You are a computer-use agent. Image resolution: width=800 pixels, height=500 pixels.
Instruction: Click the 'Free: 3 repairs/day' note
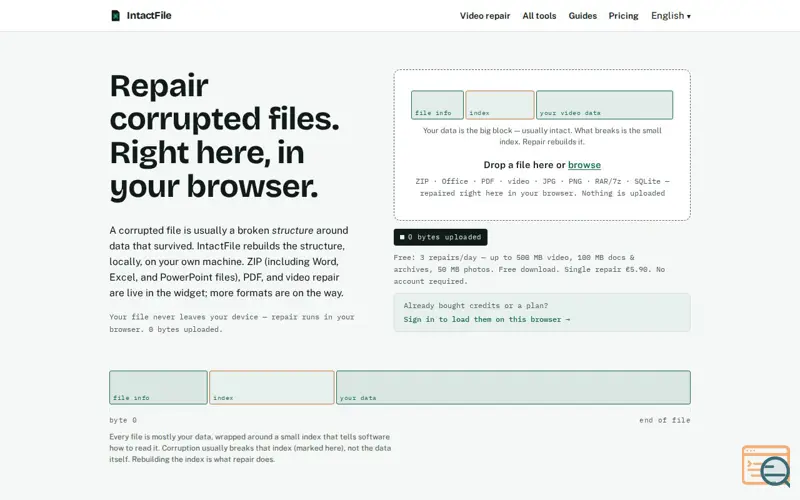(x=529, y=269)
